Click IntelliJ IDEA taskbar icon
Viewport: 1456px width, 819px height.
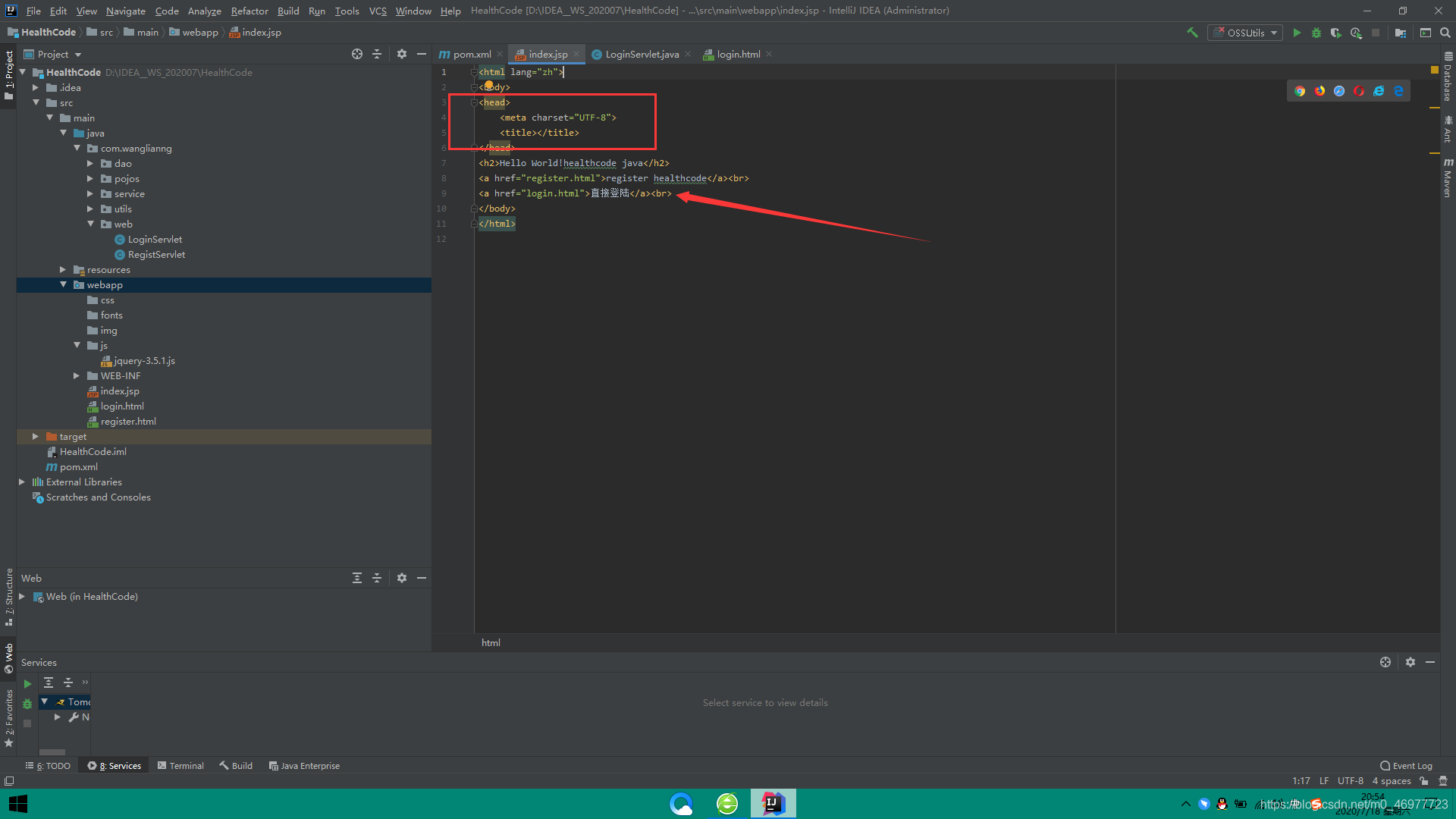[x=773, y=804]
